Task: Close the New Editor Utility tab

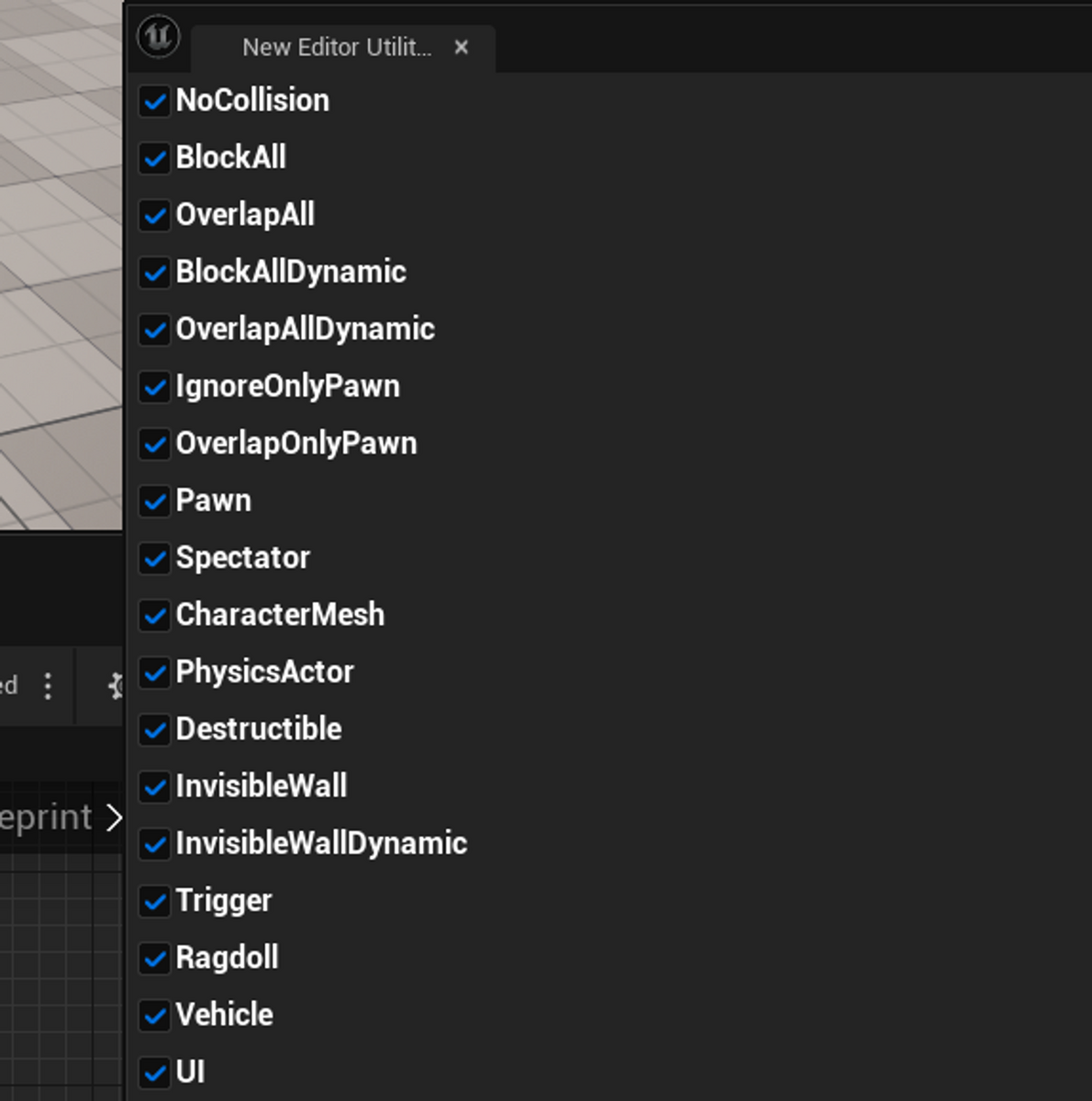Action: point(462,48)
